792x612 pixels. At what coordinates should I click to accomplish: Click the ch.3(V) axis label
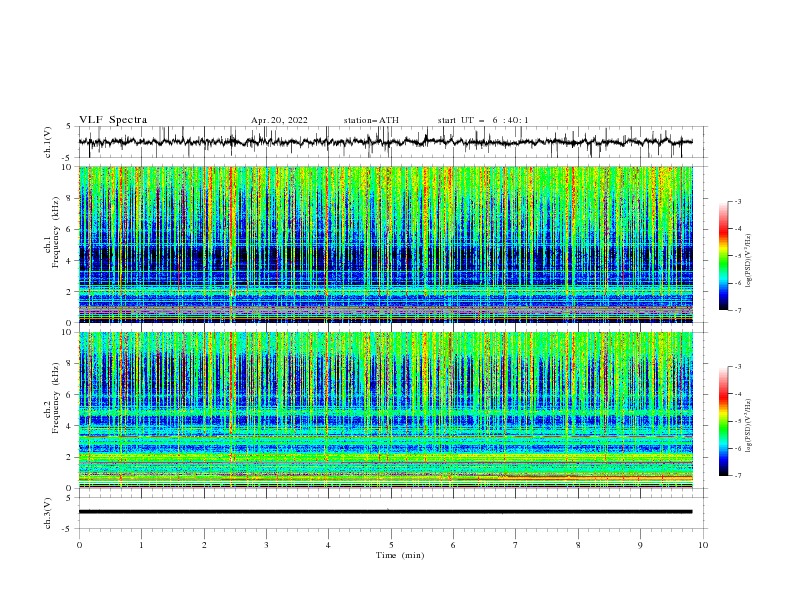click(x=48, y=513)
